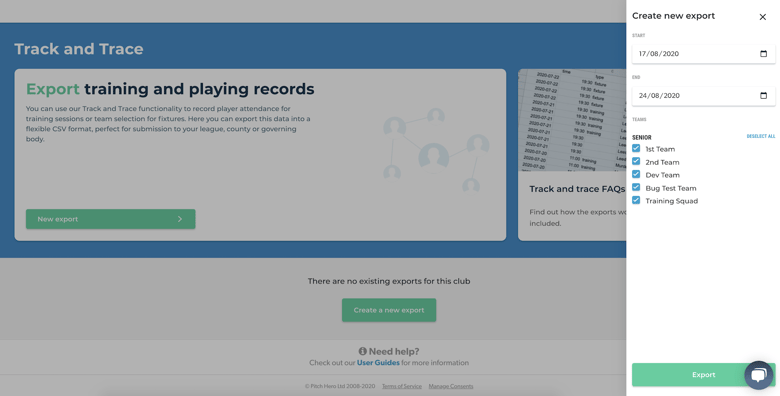
Task: Click the New export button
Action: [x=110, y=219]
